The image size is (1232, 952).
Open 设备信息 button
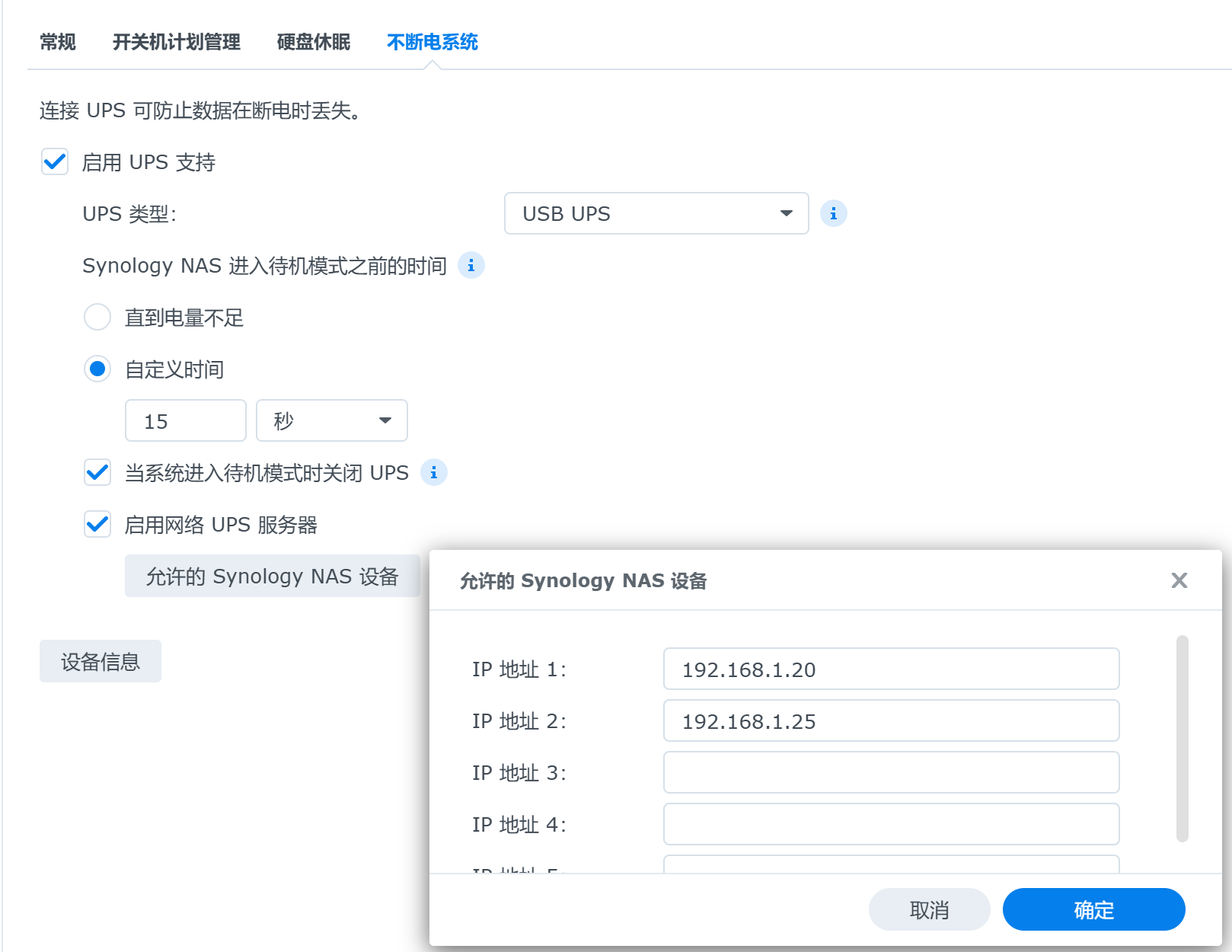point(101,661)
